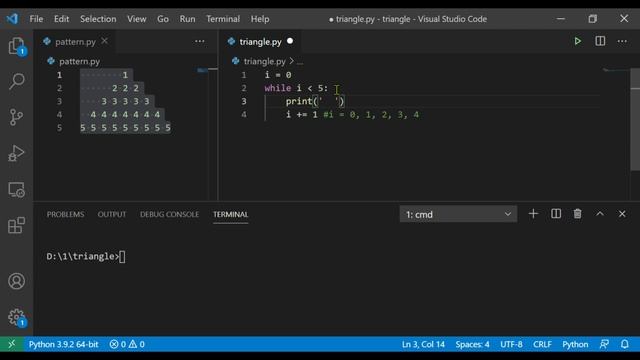Click the print(' ') code line
This screenshot has height=360, width=640.
pyautogui.click(x=315, y=101)
